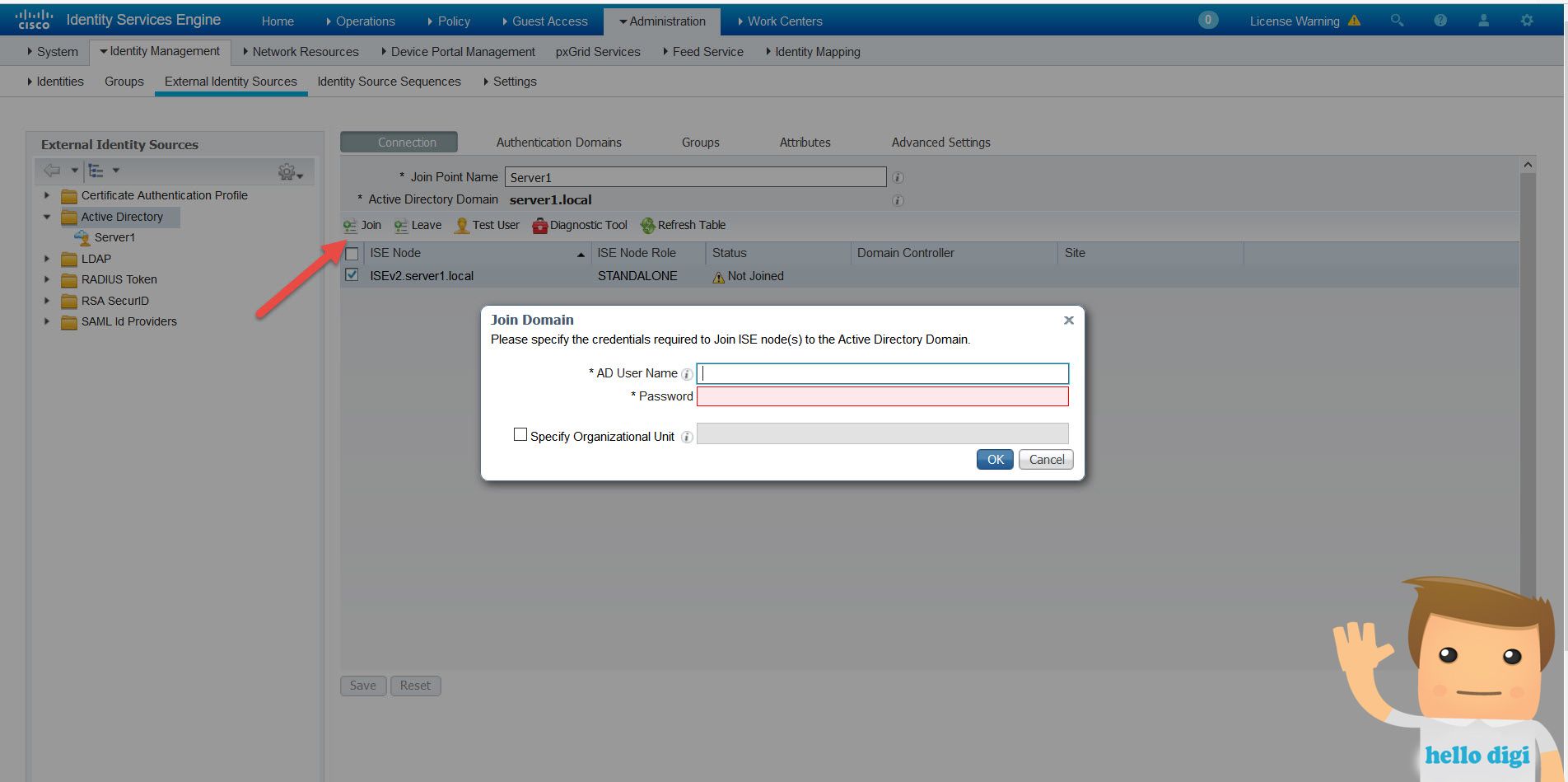Click the License Warning link
Image resolution: width=1568 pixels, height=782 pixels.
pos(1295,21)
